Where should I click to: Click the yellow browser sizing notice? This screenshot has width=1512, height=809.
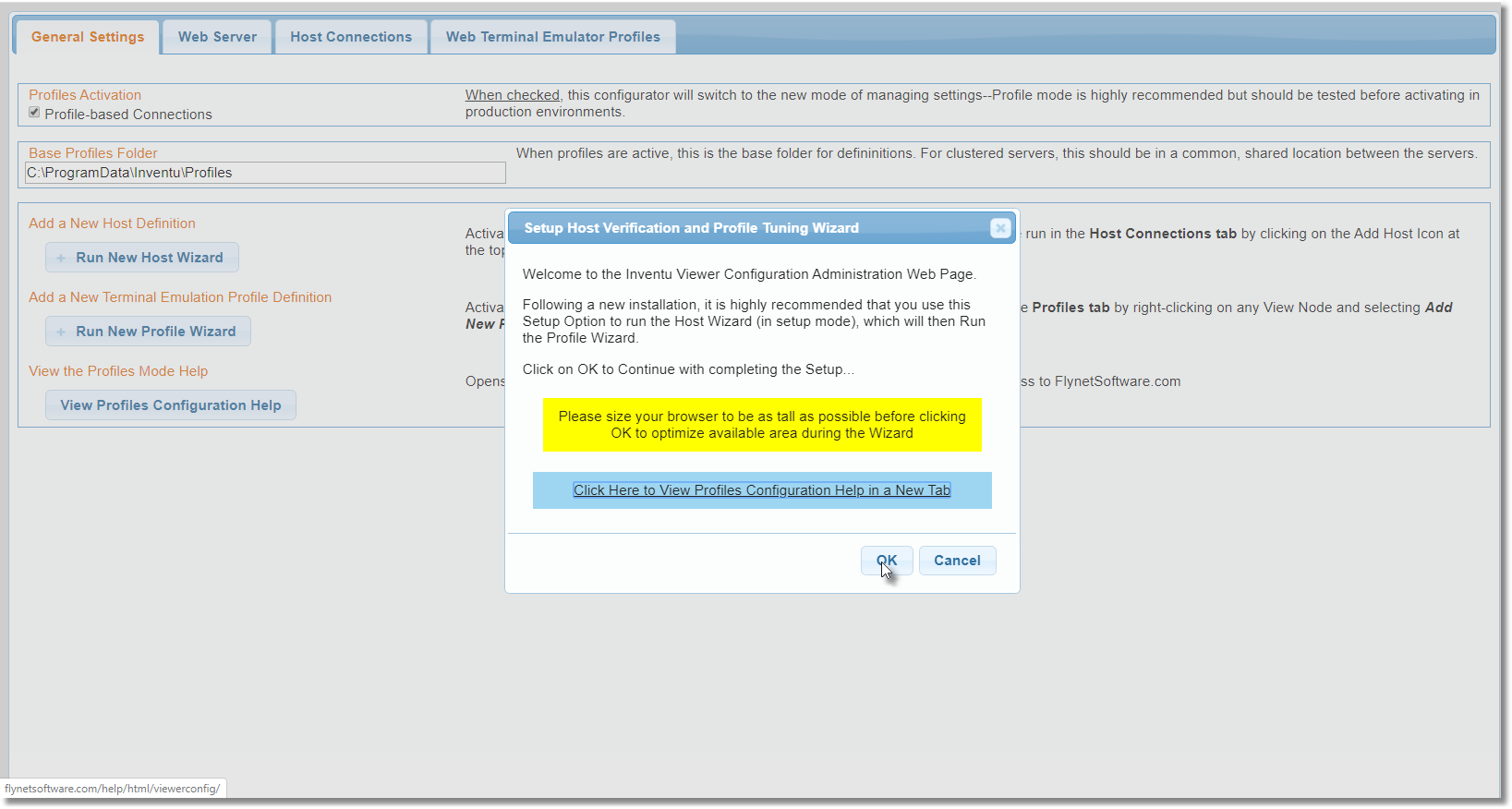(762, 425)
